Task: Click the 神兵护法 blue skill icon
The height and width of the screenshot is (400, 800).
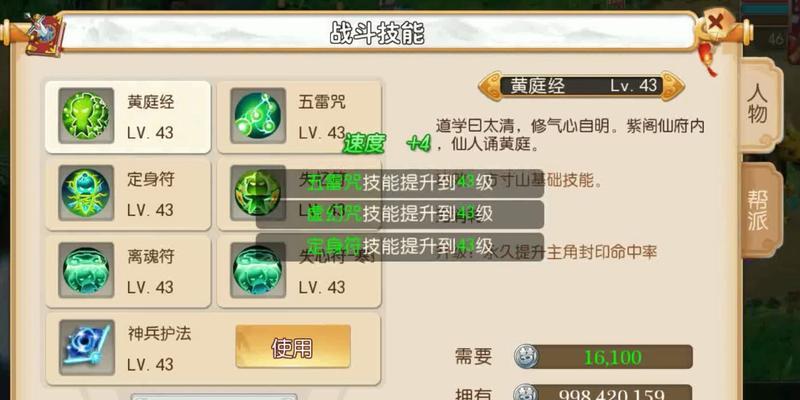Action: [x=86, y=348]
